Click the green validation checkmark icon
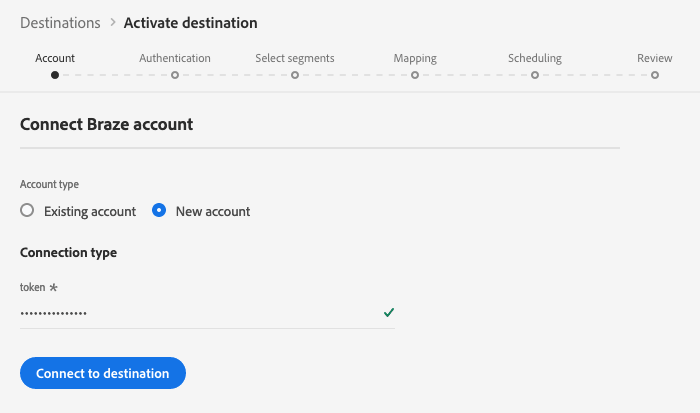The width and height of the screenshot is (700, 413). click(x=388, y=313)
